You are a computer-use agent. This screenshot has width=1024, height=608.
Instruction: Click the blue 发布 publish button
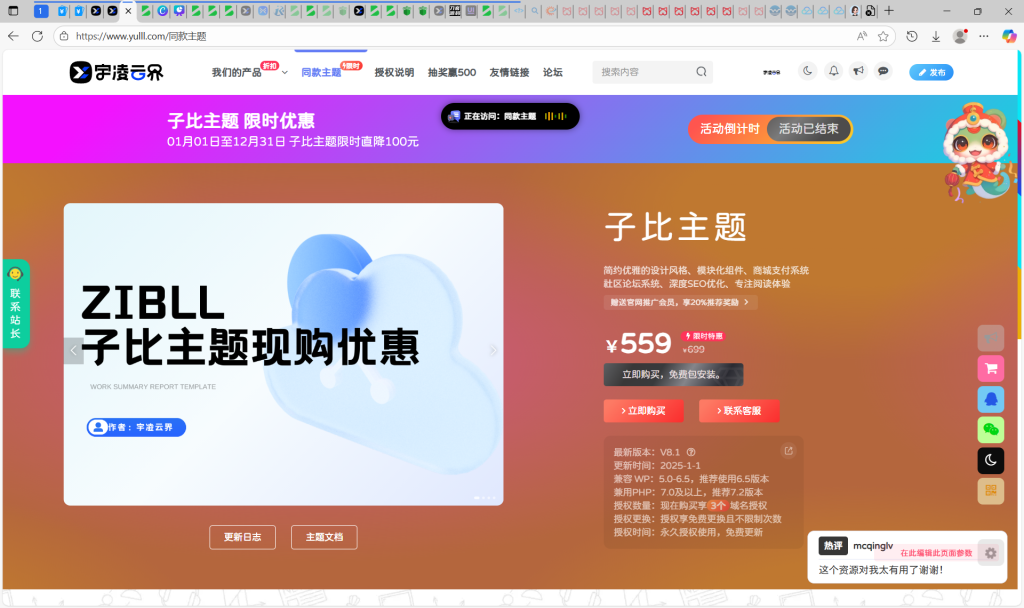click(931, 72)
